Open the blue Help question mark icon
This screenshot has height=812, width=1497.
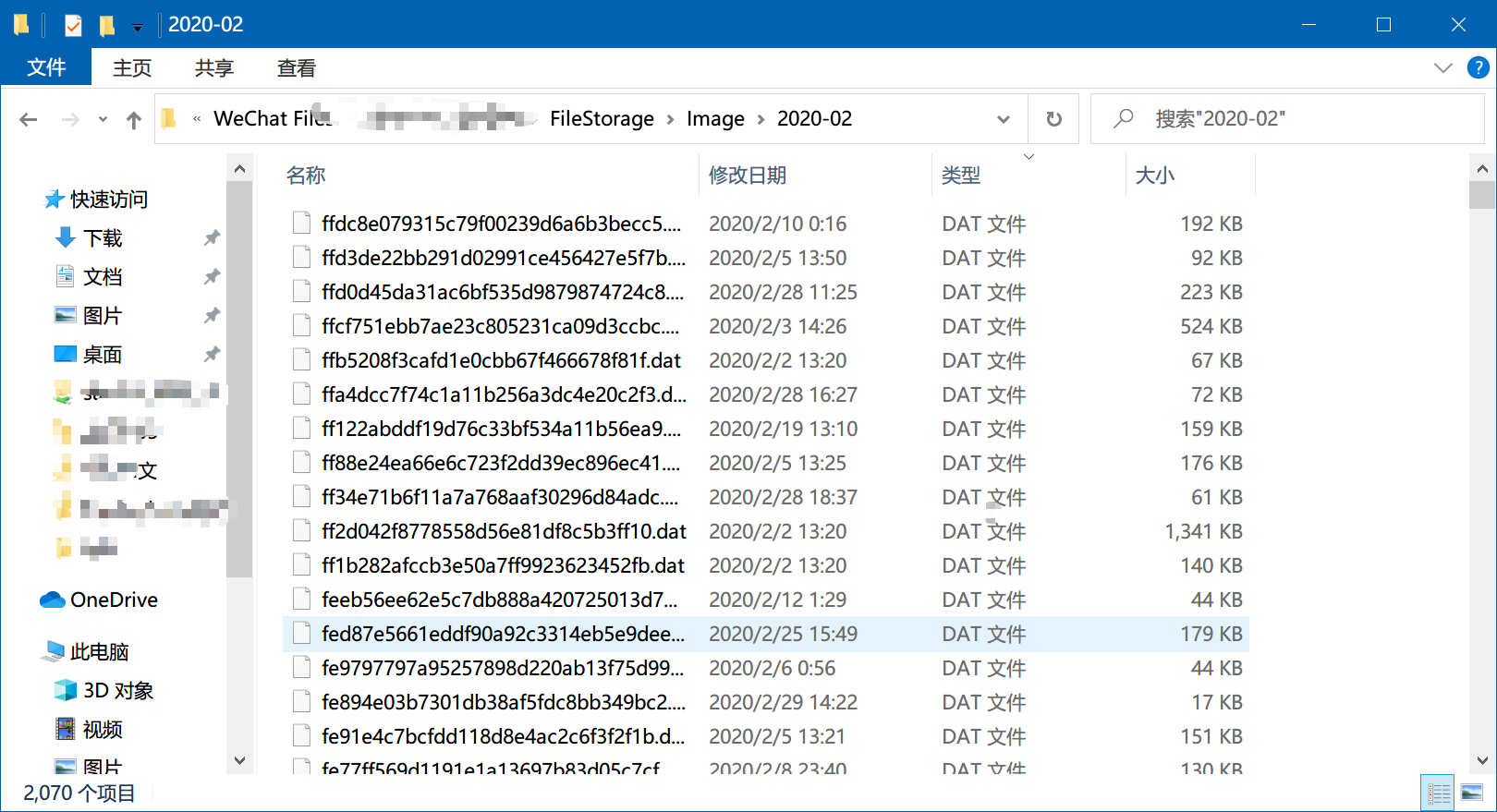1479,67
